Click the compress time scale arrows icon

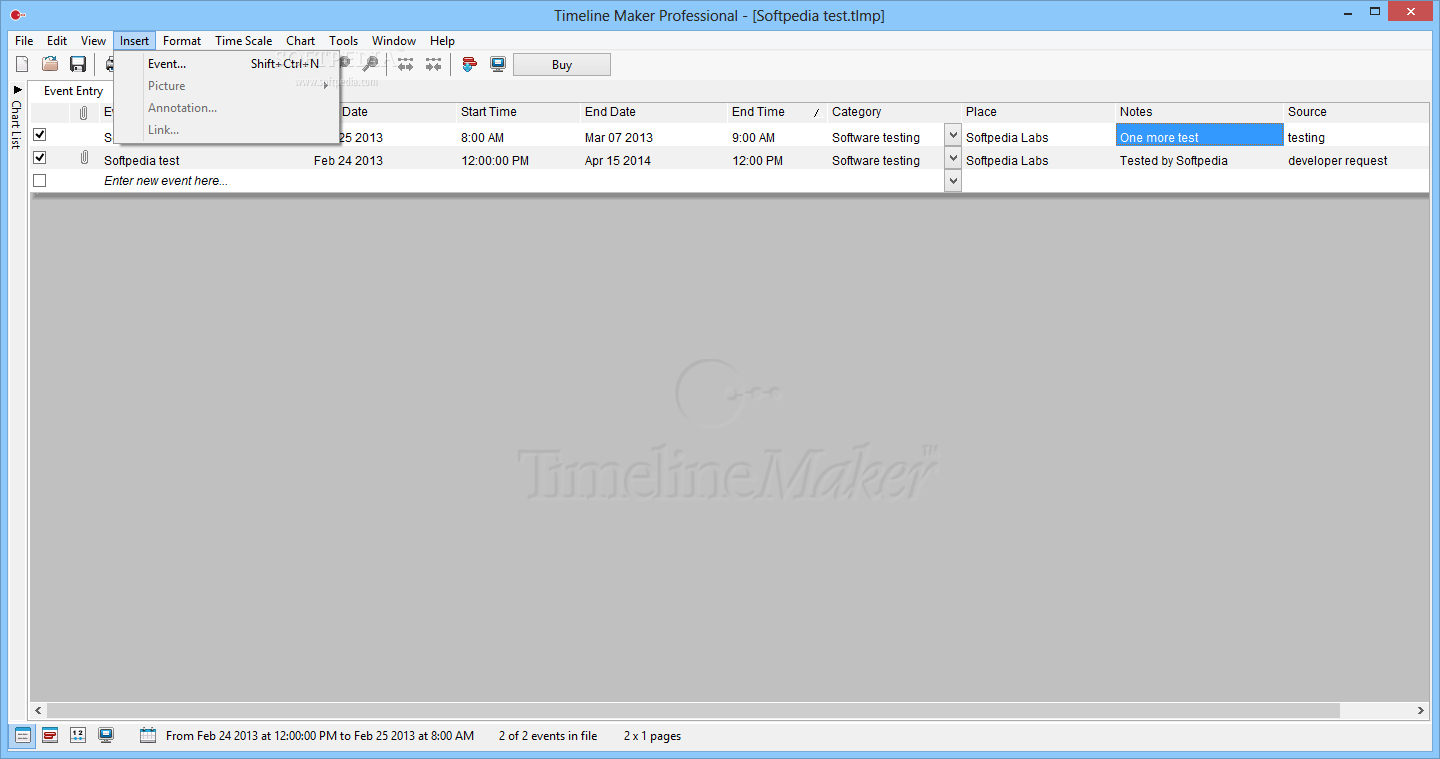pyautogui.click(x=433, y=64)
